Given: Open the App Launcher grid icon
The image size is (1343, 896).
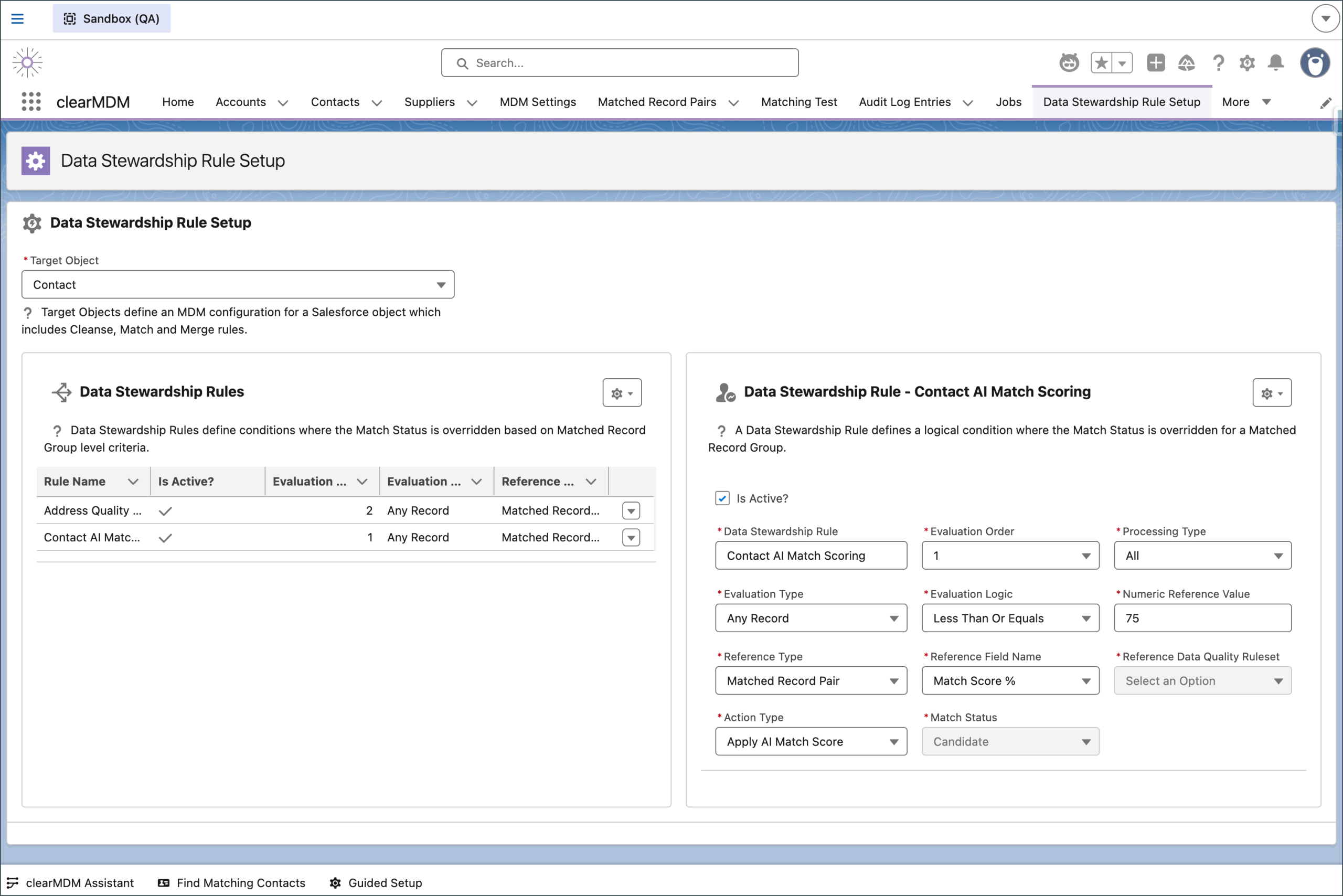Looking at the screenshot, I should (31, 102).
